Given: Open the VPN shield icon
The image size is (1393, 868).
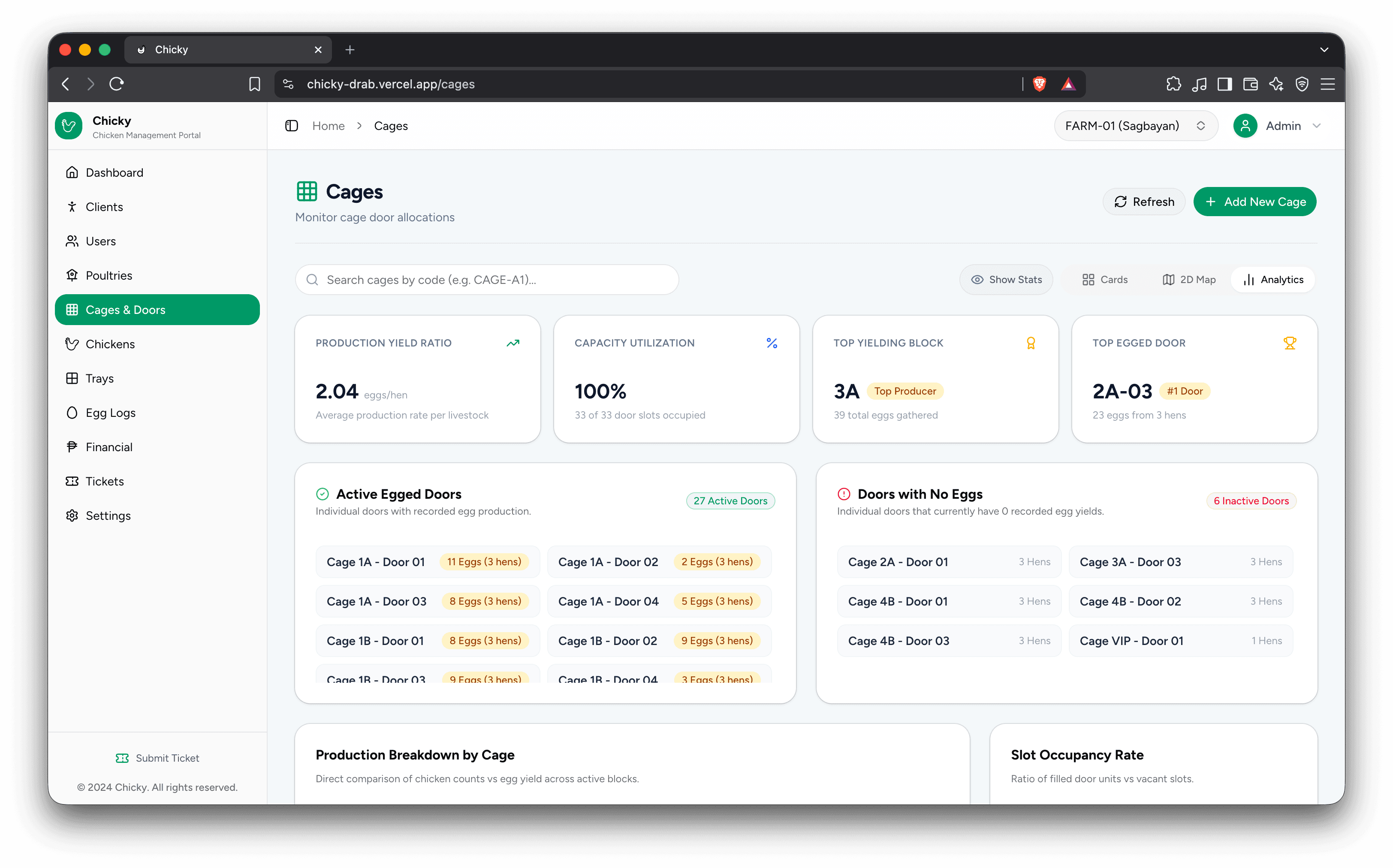Looking at the screenshot, I should click(x=1302, y=84).
